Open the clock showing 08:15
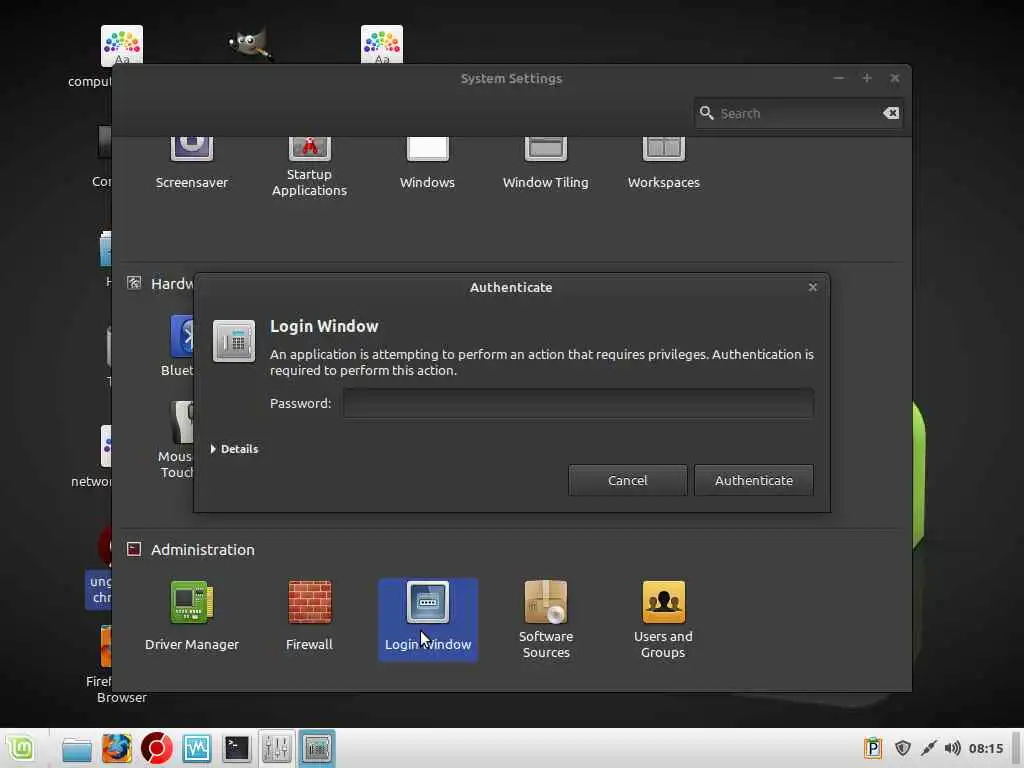The width and height of the screenshot is (1024, 768). [985, 748]
